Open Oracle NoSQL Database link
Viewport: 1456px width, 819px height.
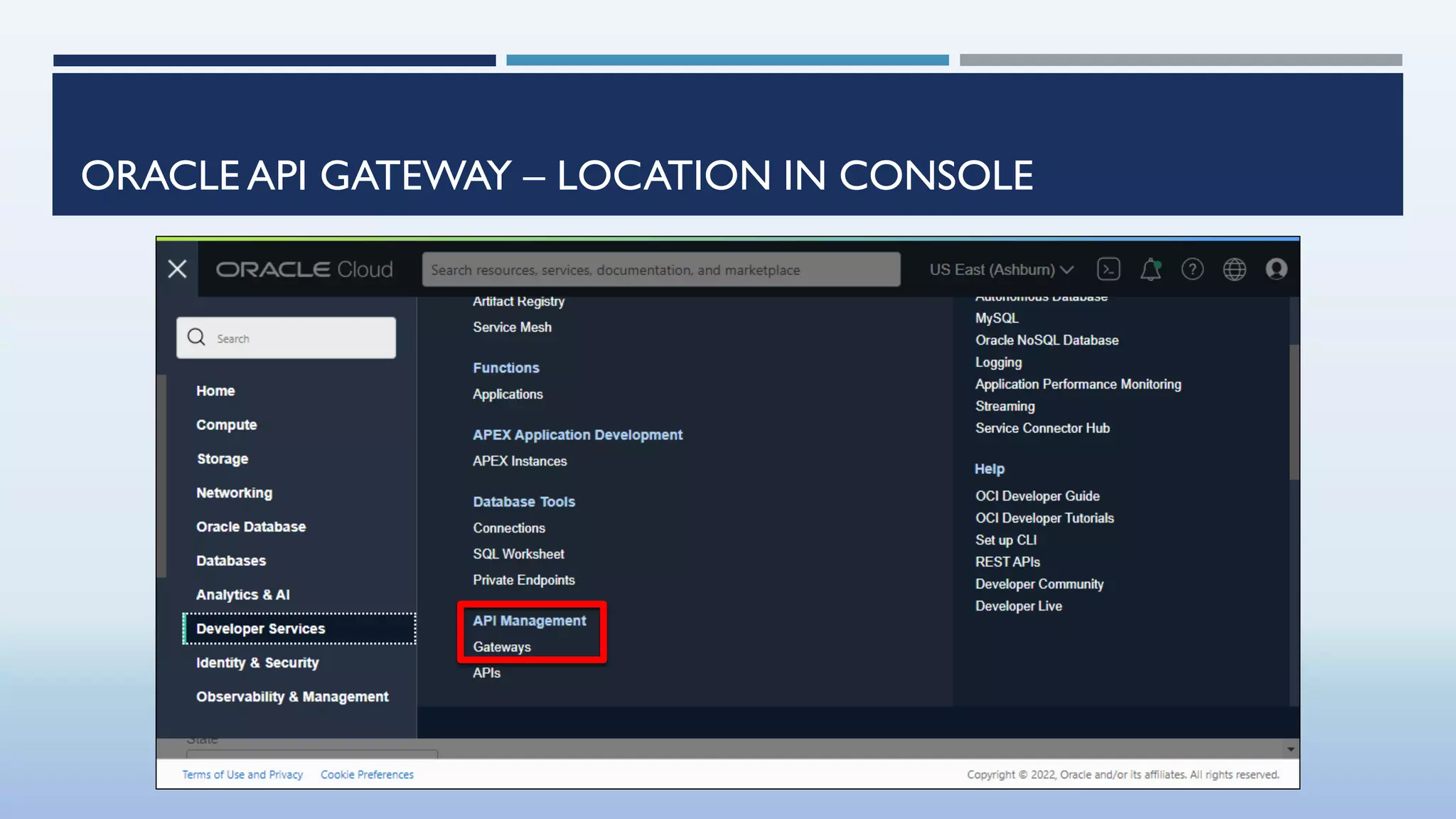[1046, 341]
